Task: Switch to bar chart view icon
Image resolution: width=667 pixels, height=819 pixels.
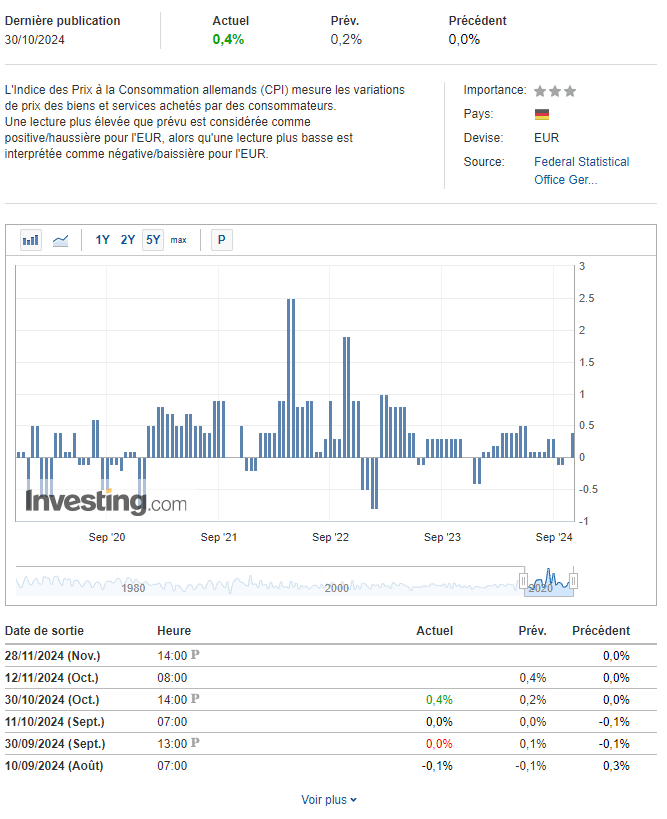Action: coord(31,240)
